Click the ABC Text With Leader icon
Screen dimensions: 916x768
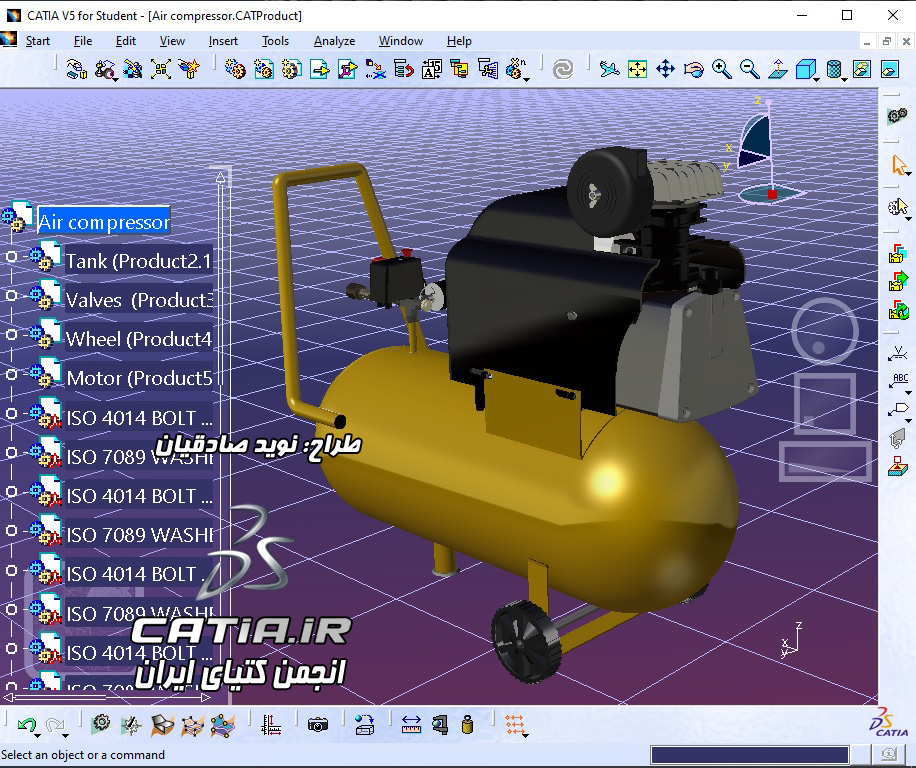pyautogui.click(x=898, y=381)
